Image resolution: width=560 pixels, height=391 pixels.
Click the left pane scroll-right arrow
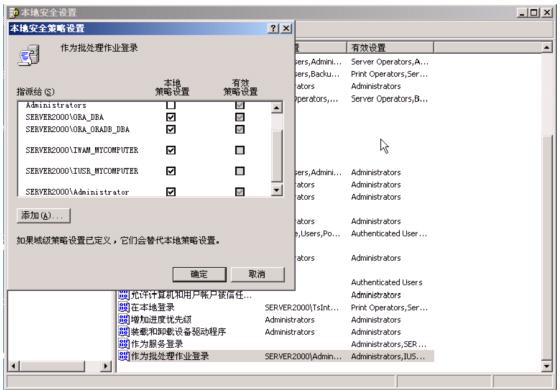coord(106,366)
